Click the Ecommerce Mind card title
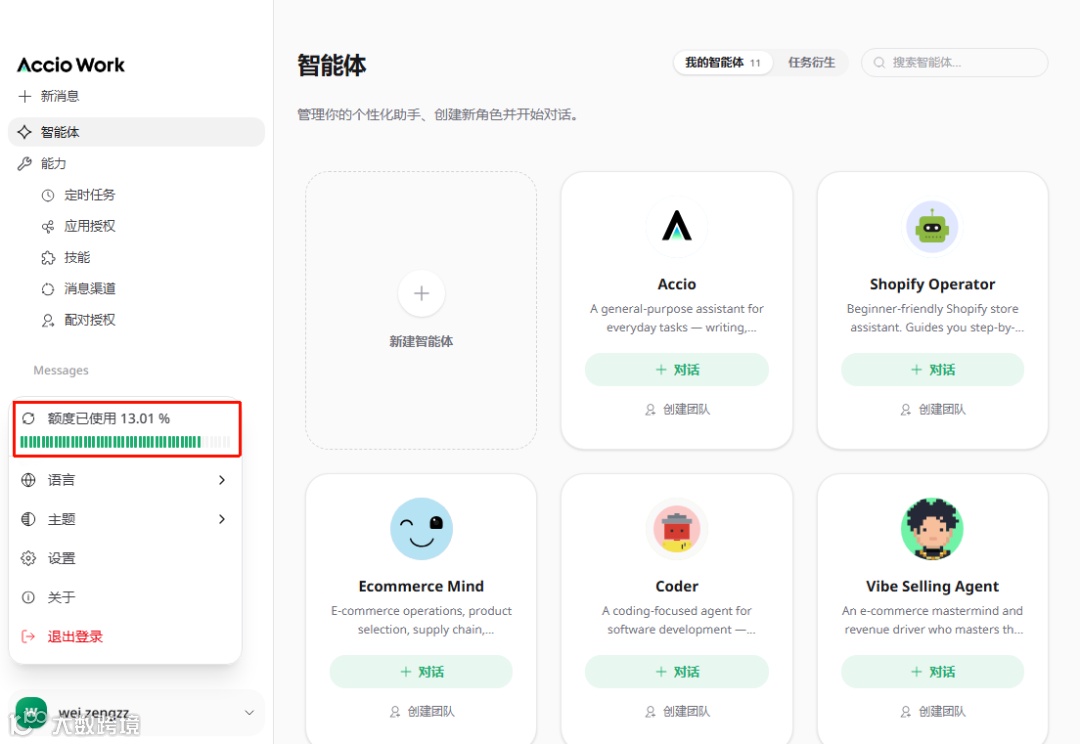This screenshot has width=1080, height=744. tap(422, 586)
